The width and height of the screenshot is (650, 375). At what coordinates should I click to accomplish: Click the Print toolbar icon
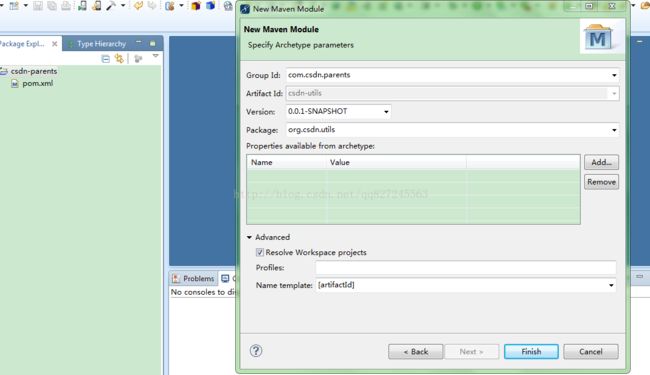click(66, 6)
